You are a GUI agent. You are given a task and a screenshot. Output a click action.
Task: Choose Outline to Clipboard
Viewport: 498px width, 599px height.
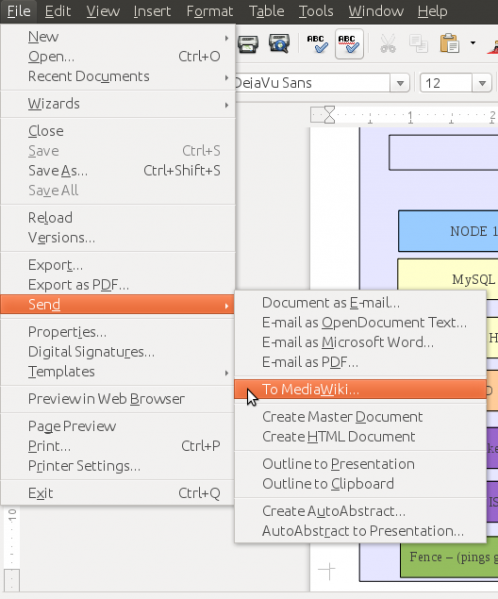361,484
